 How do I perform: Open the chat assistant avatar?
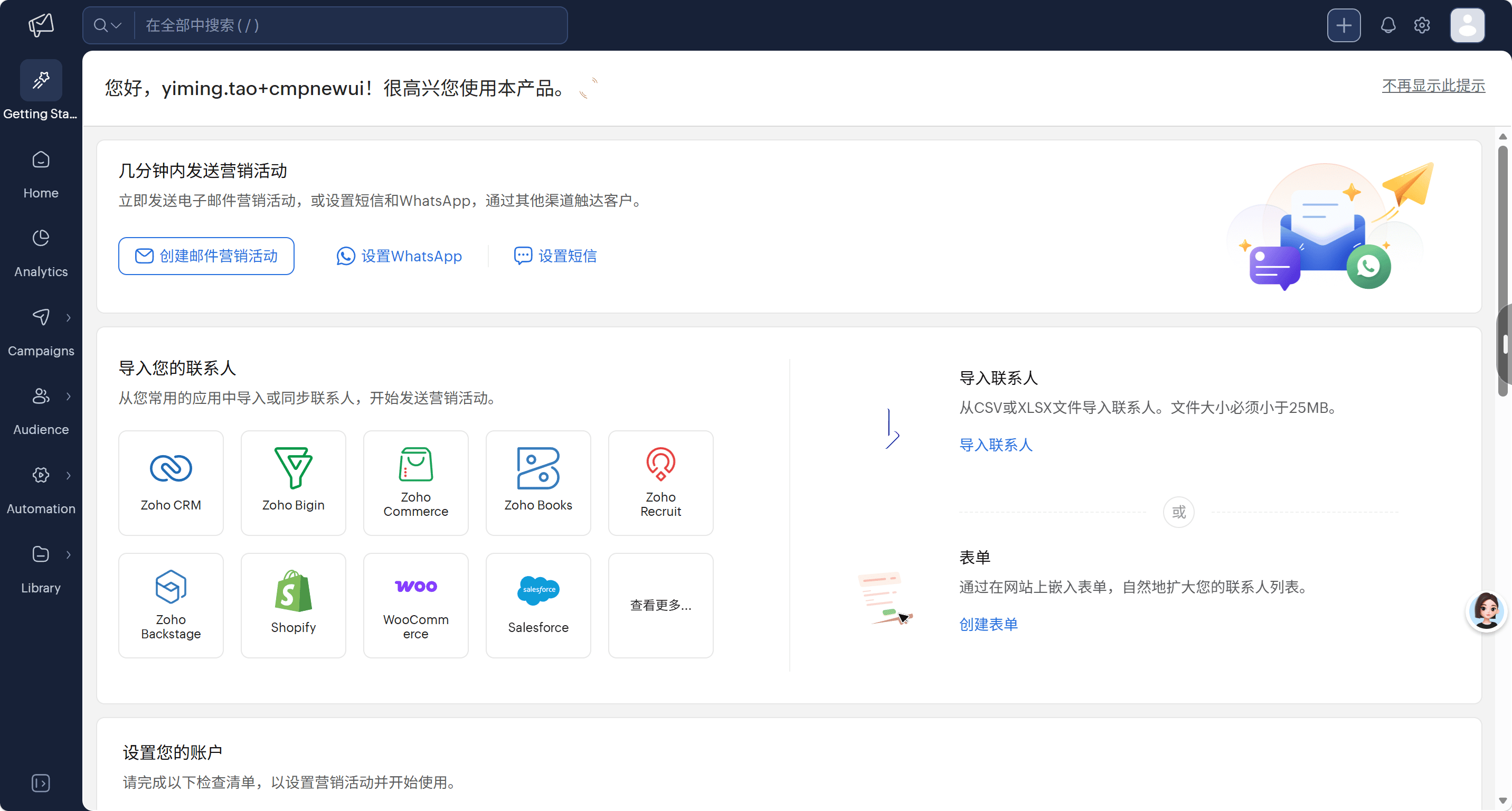click(x=1486, y=611)
